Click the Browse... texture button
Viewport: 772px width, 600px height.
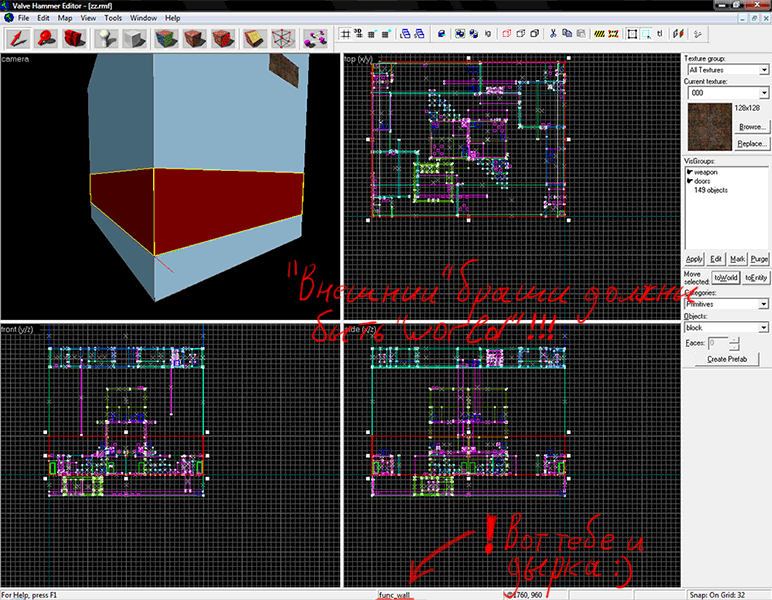pos(751,127)
